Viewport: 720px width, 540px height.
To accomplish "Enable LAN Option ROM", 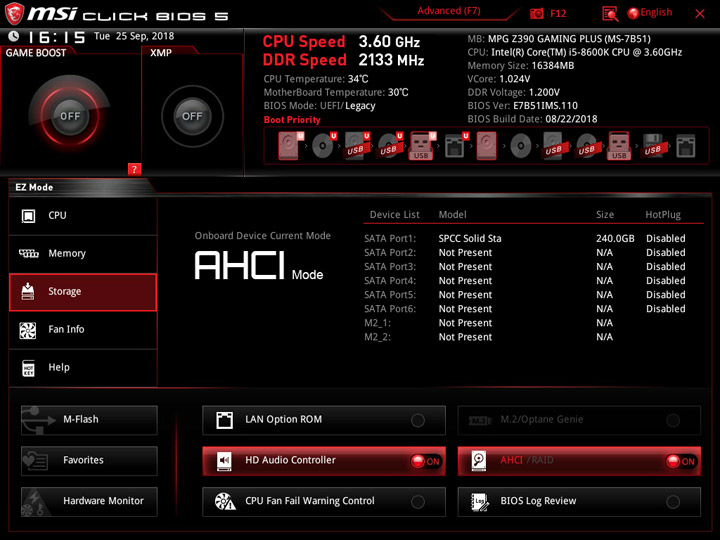I will tap(324, 420).
